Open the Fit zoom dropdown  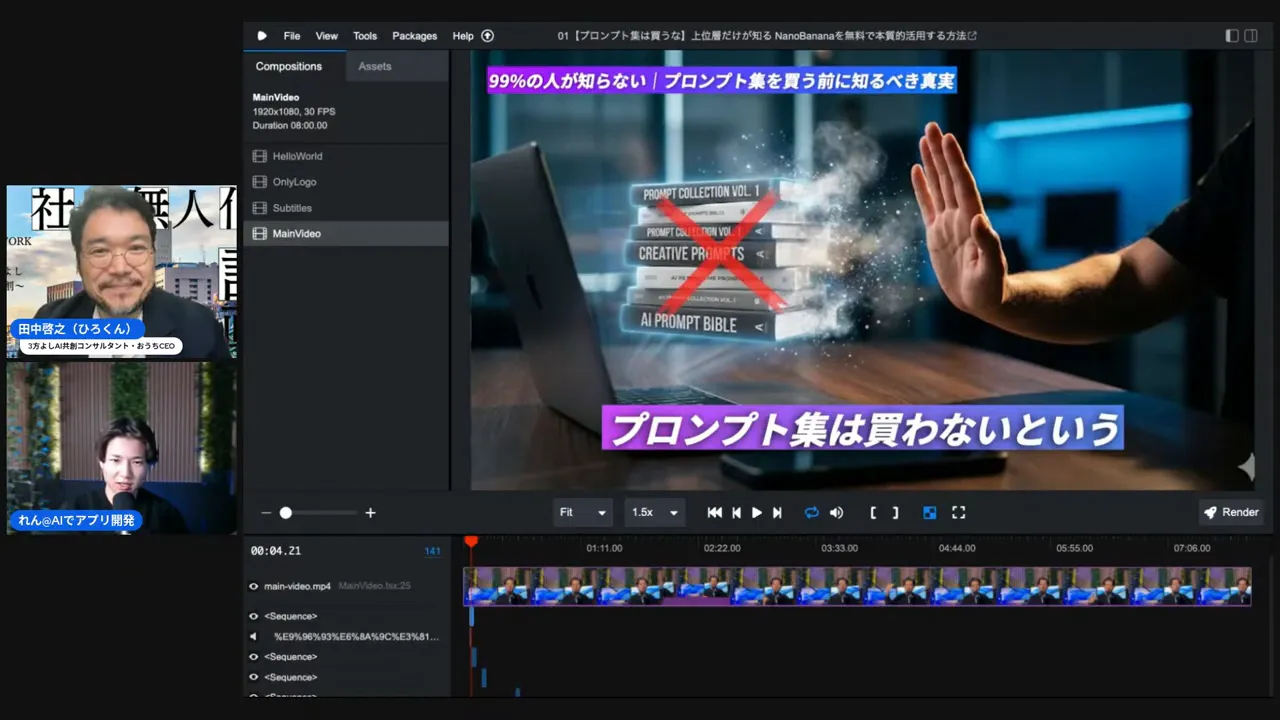point(582,512)
